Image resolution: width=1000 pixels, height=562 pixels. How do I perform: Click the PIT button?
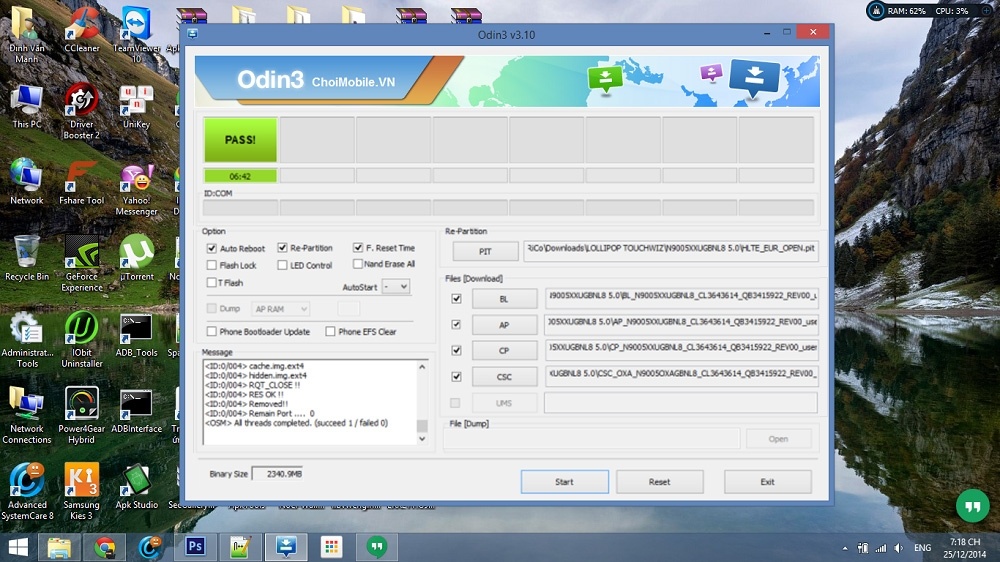tap(485, 251)
